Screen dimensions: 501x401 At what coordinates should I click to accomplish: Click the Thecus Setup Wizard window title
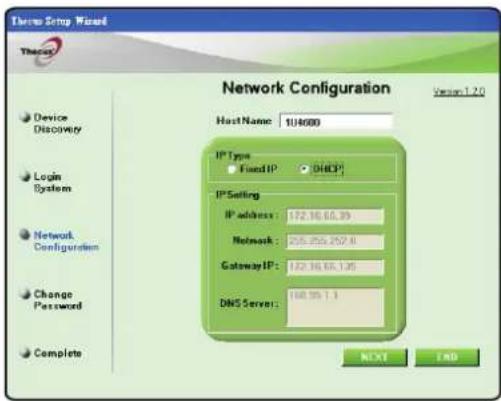click(x=59, y=21)
